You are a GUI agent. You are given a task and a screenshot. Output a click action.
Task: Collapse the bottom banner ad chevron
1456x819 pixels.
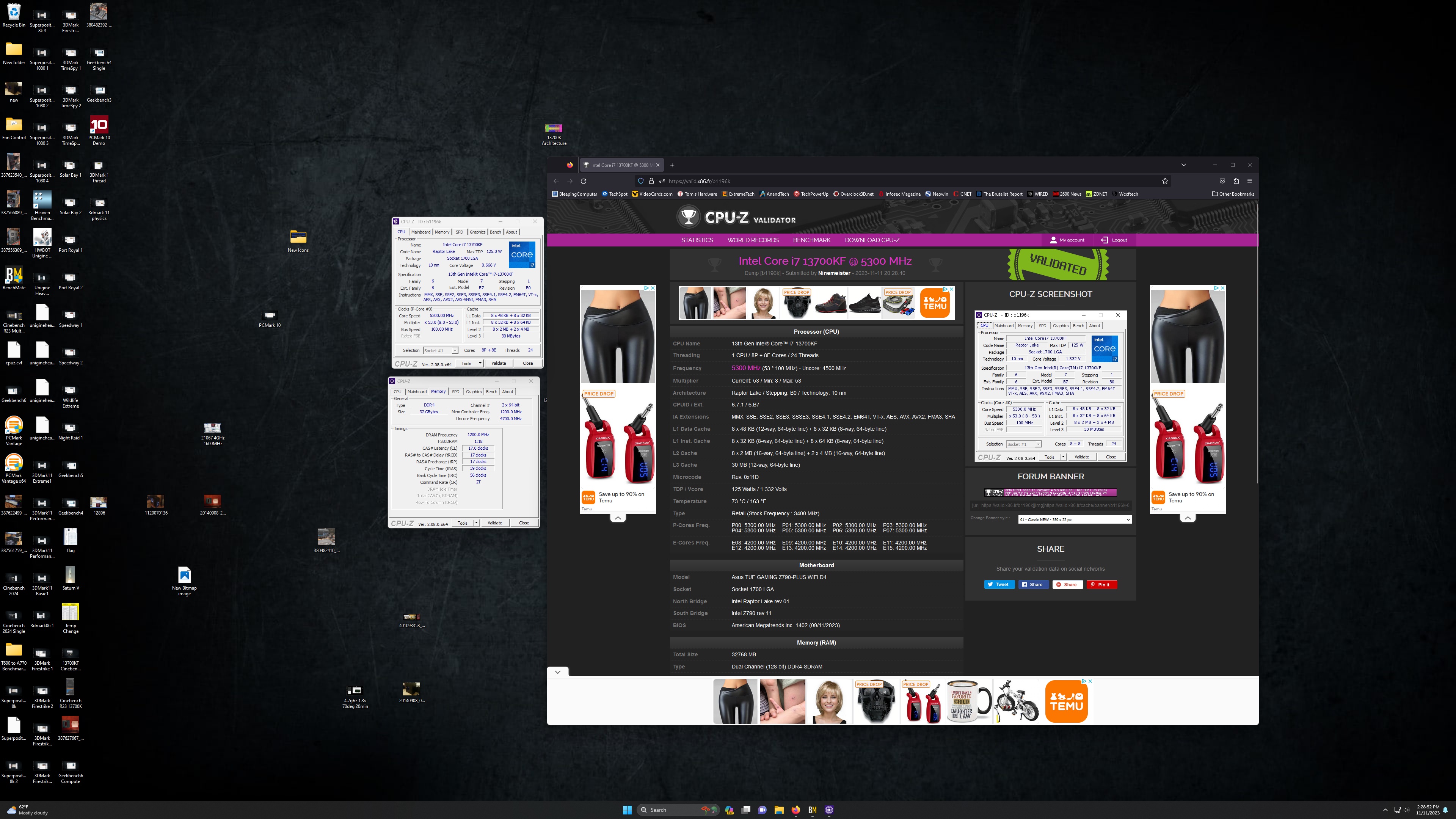[557, 672]
